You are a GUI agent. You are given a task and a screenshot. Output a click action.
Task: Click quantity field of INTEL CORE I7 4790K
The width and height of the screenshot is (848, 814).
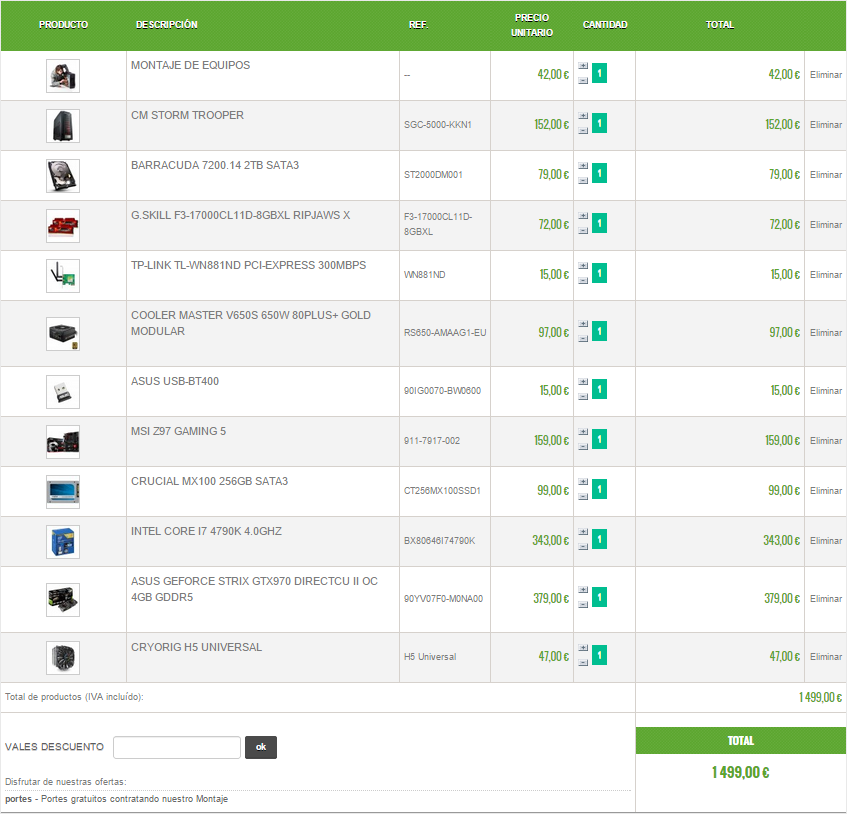(x=599, y=539)
